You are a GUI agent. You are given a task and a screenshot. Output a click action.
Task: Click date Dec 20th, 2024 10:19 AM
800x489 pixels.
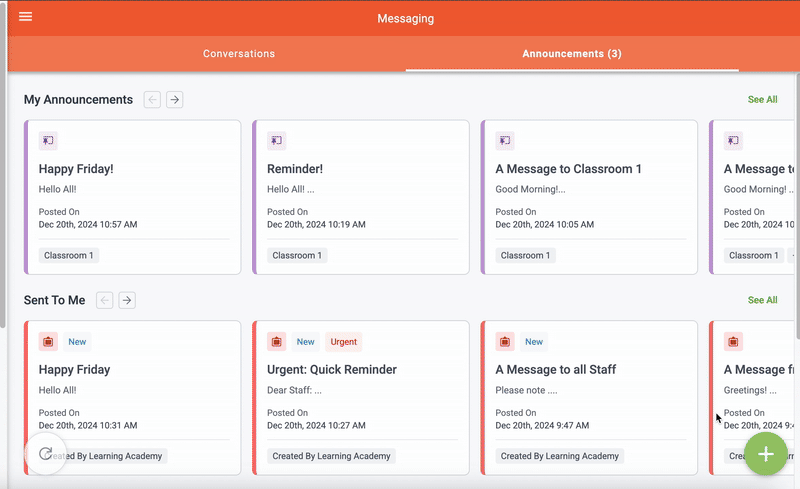click(x=316, y=225)
